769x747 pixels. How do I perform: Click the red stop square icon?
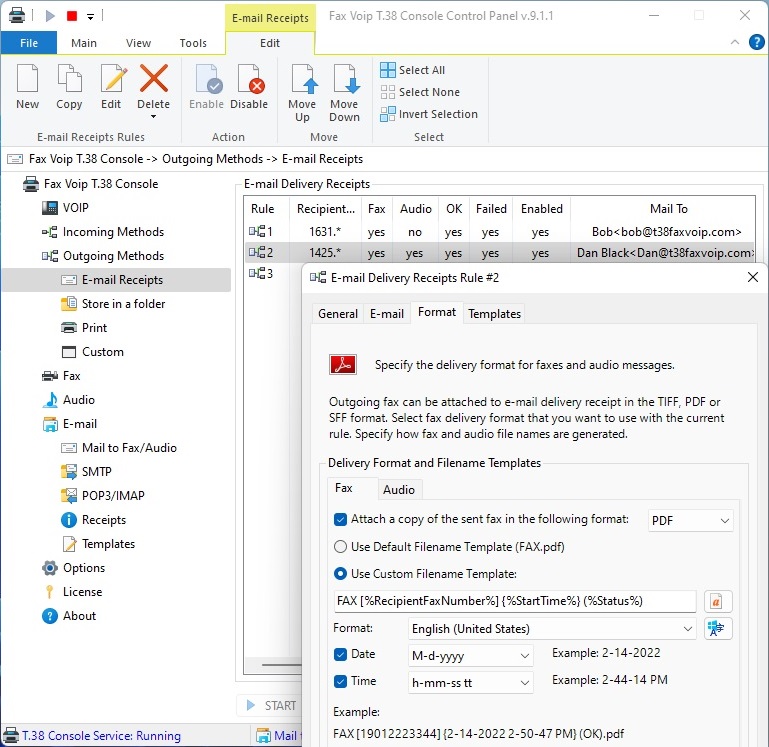(72, 16)
